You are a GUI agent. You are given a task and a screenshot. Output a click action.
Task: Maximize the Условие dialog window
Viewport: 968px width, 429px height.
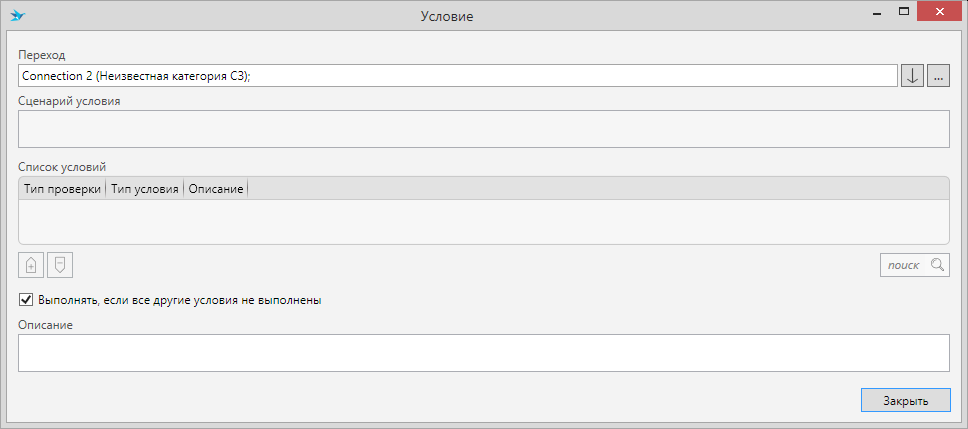click(x=904, y=13)
